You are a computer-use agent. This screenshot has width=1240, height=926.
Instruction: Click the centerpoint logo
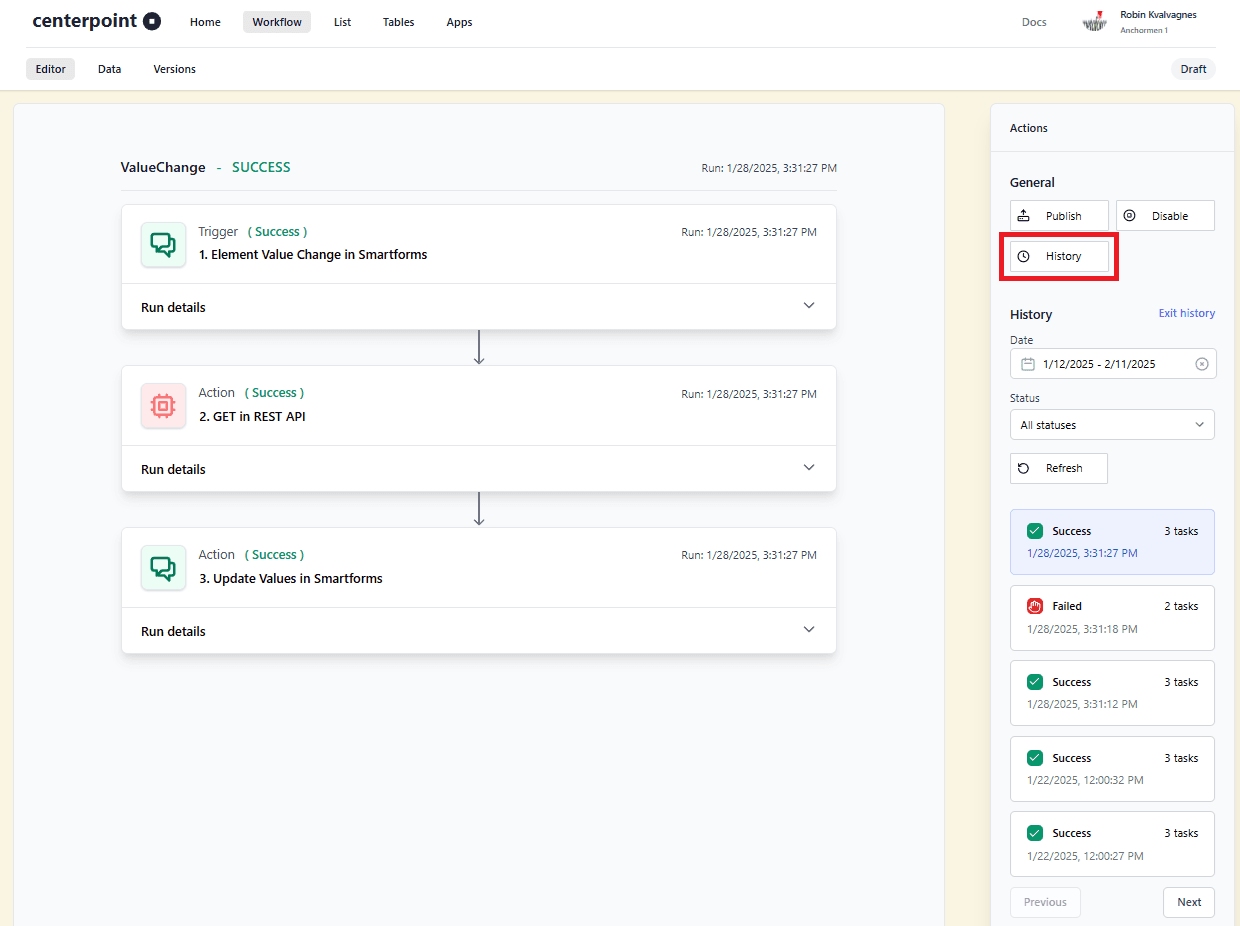point(96,21)
